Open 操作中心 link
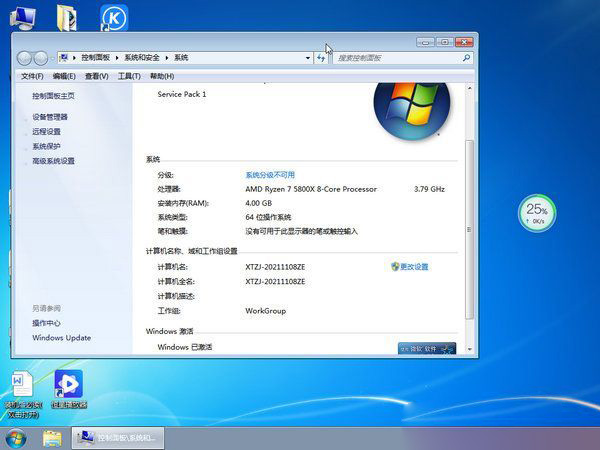Image resolution: width=600 pixels, height=450 pixels. [46, 323]
